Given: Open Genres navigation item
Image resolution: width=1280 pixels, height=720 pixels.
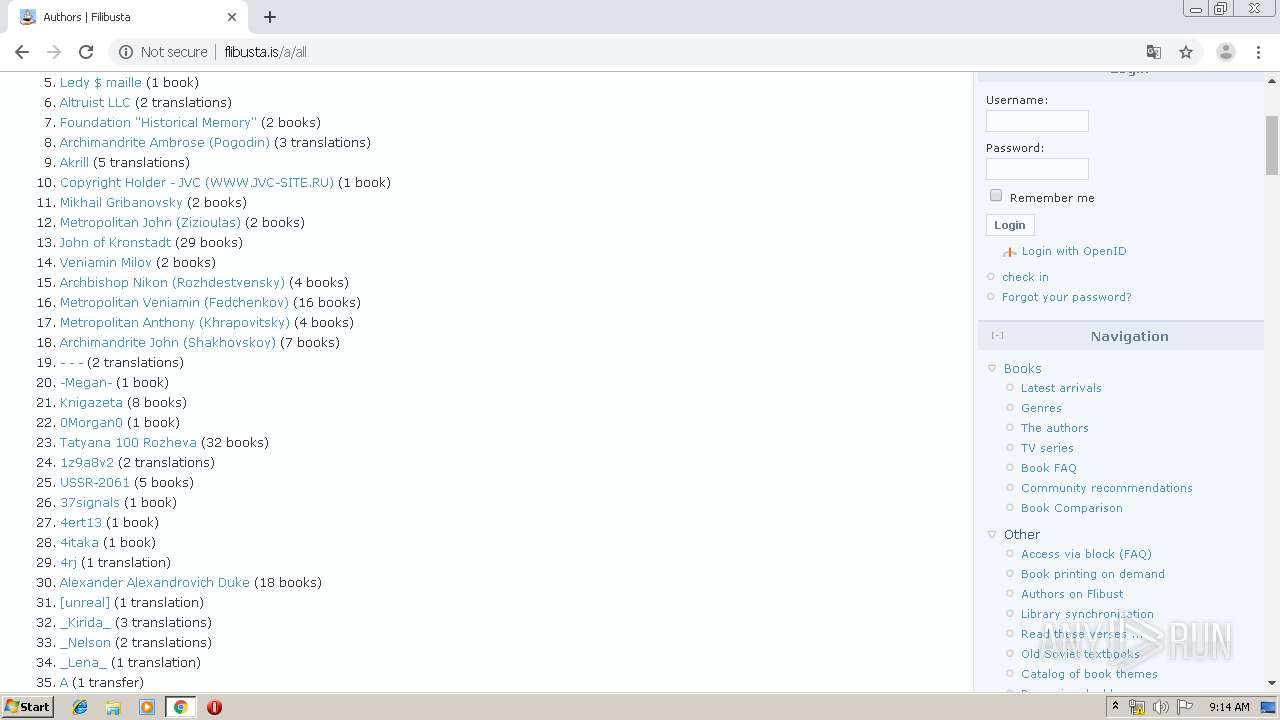Looking at the screenshot, I should (x=1041, y=408).
